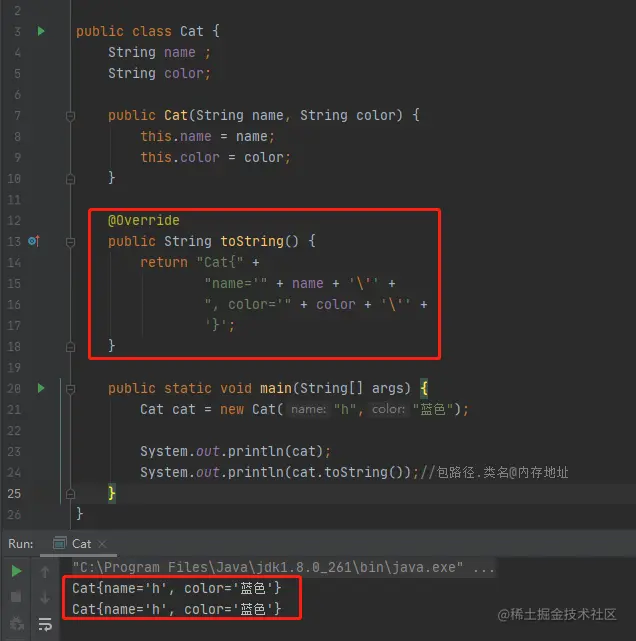Click the first Cat{name='h'} output line
The height and width of the screenshot is (641, 636).
pyautogui.click(x=177, y=588)
